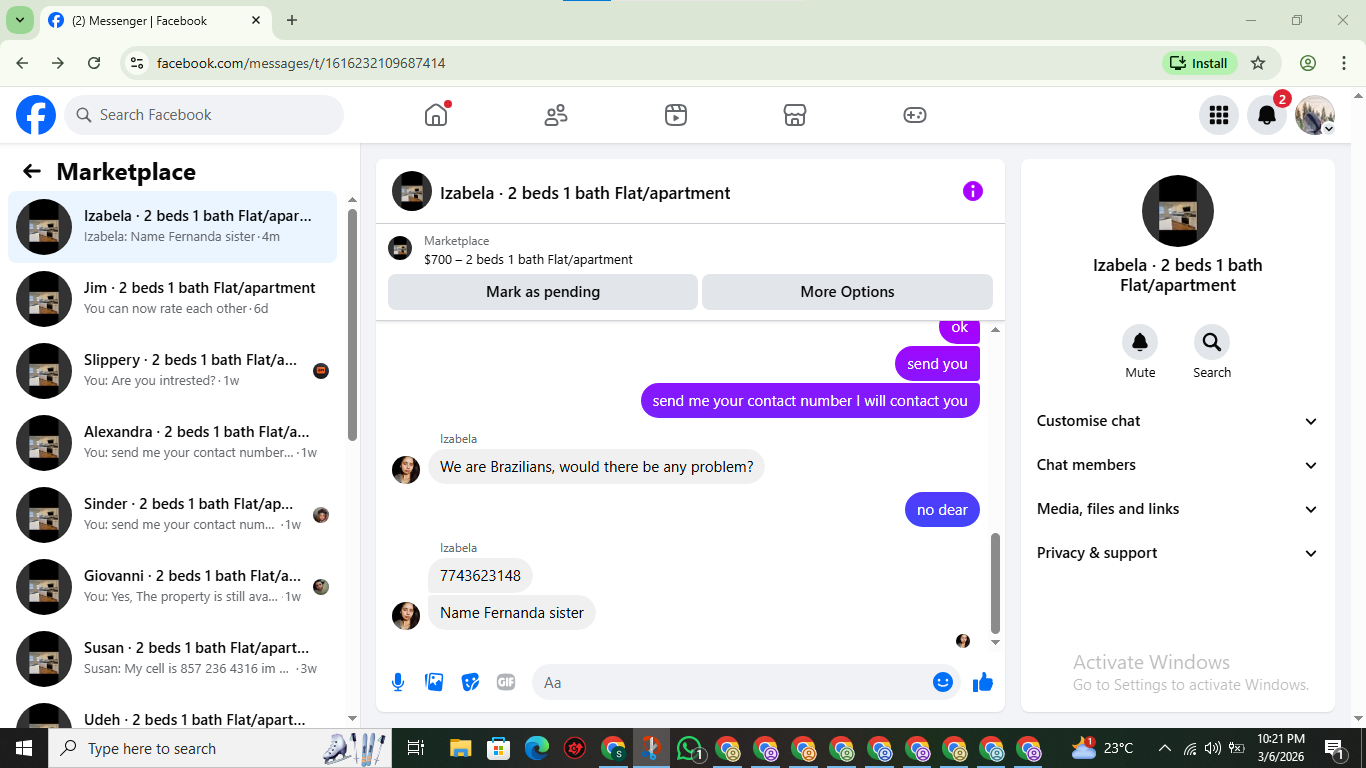This screenshot has width=1366, height=768.
Task: Expand Chat members section
Action: tap(1177, 465)
